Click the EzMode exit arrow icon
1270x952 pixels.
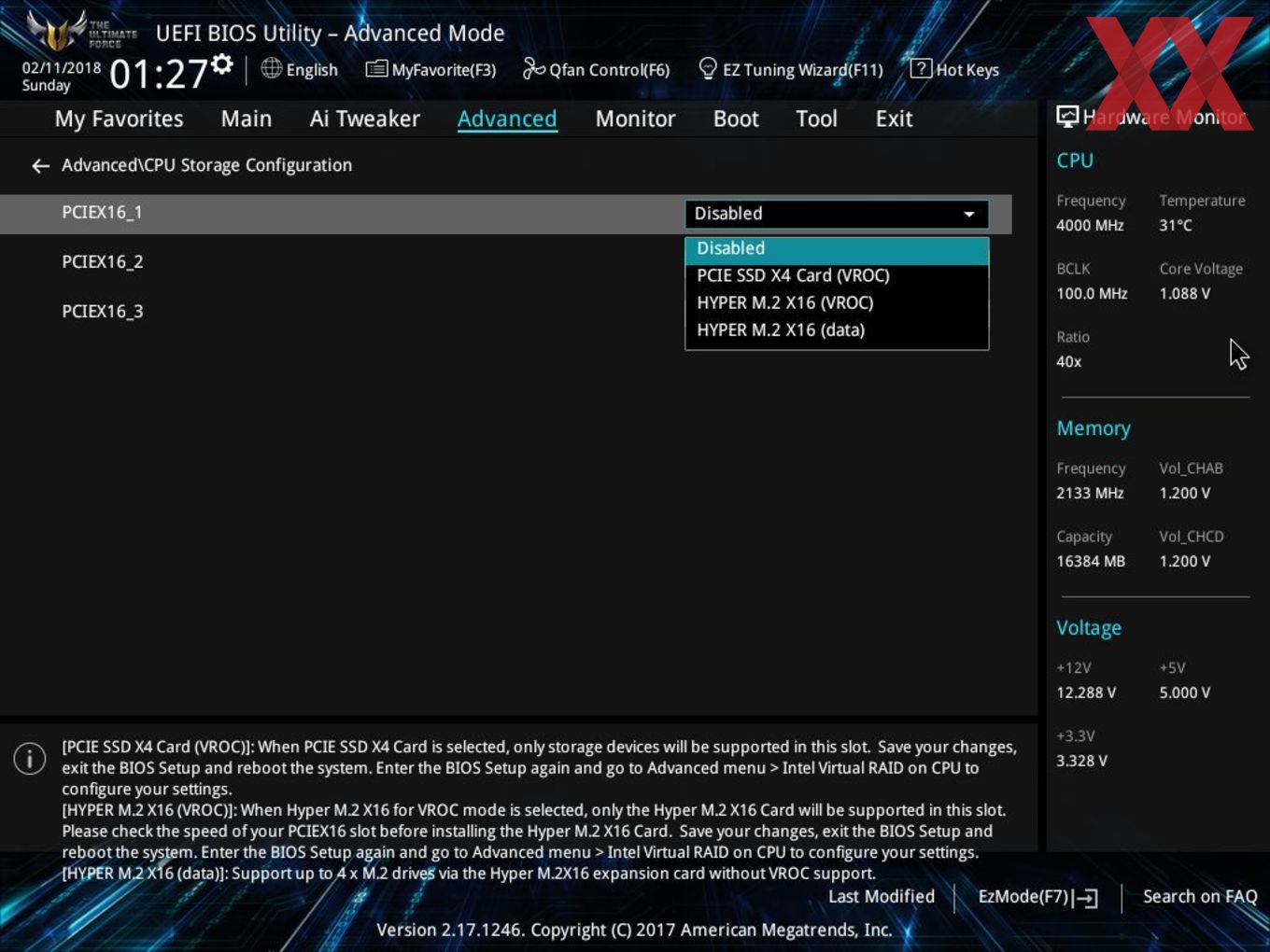(1086, 899)
